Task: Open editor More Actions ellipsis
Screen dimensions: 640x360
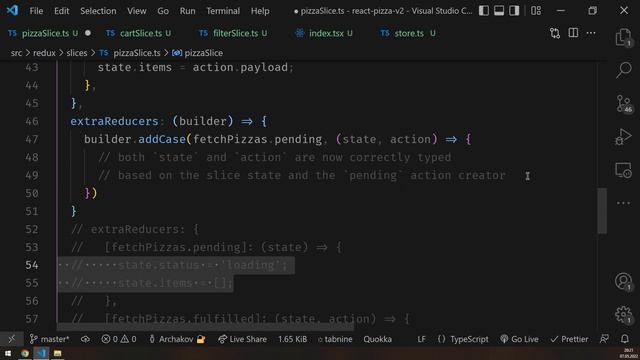Action: [x=591, y=33]
